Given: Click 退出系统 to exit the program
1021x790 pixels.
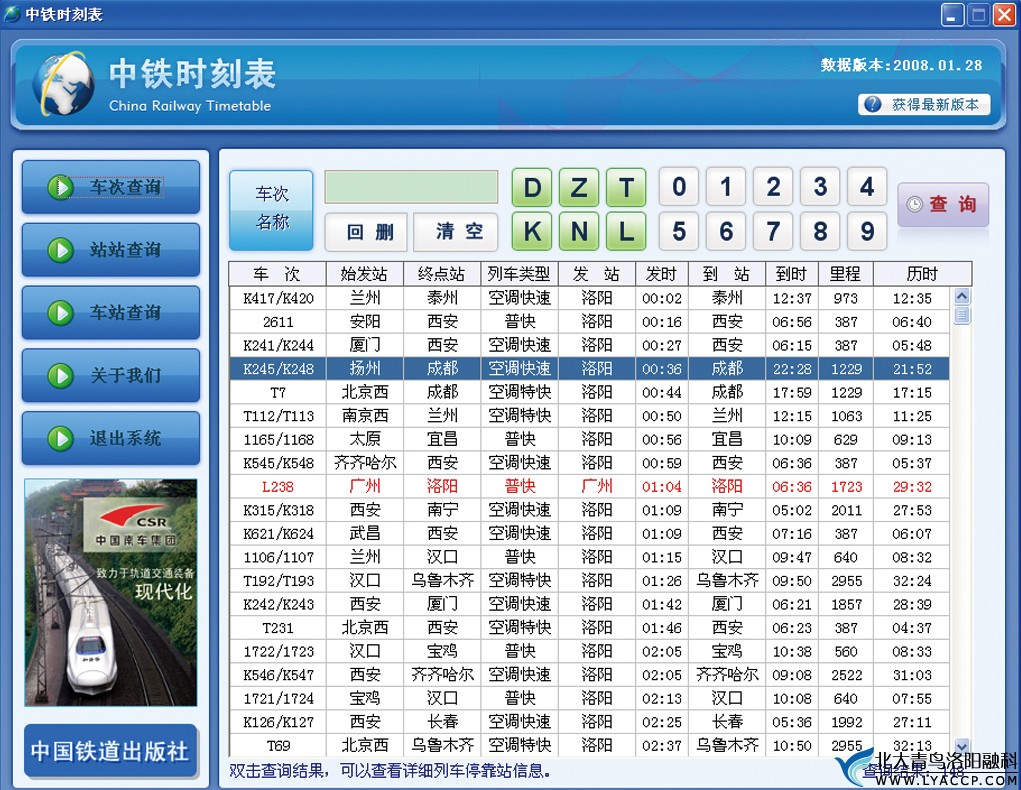Looking at the screenshot, I should 111,438.
